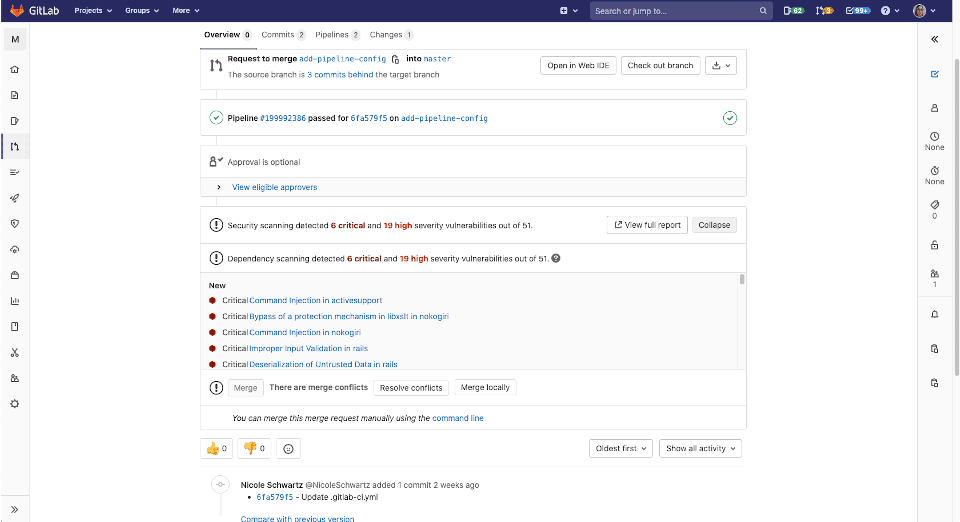Add thumbs up reaction

(217, 449)
